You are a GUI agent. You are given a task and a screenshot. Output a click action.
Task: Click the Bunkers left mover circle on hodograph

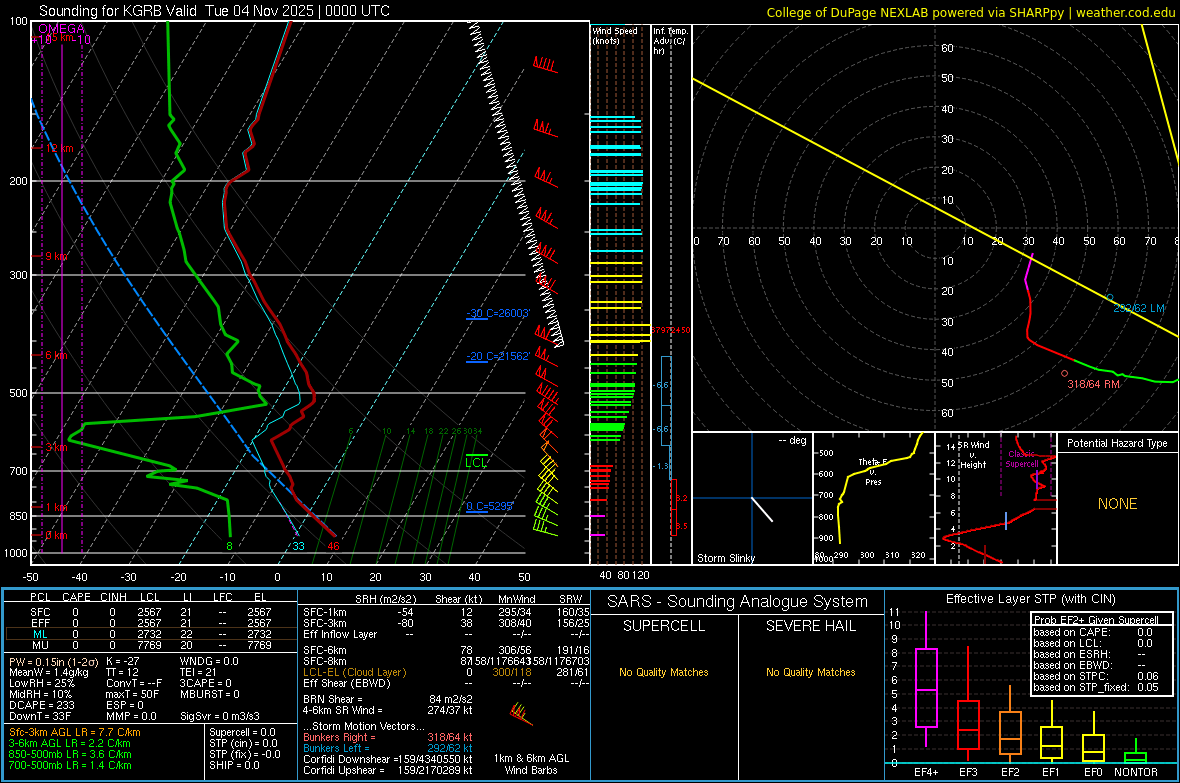click(1109, 298)
